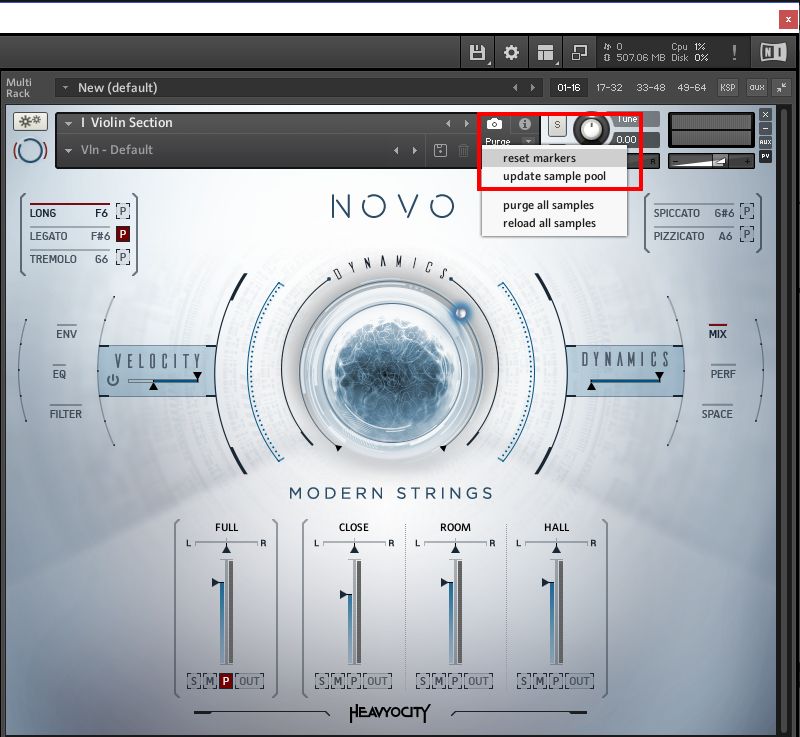The height and width of the screenshot is (737, 800).
Task: Go to next instrument beside Violin Section
Action: [466, 123]
